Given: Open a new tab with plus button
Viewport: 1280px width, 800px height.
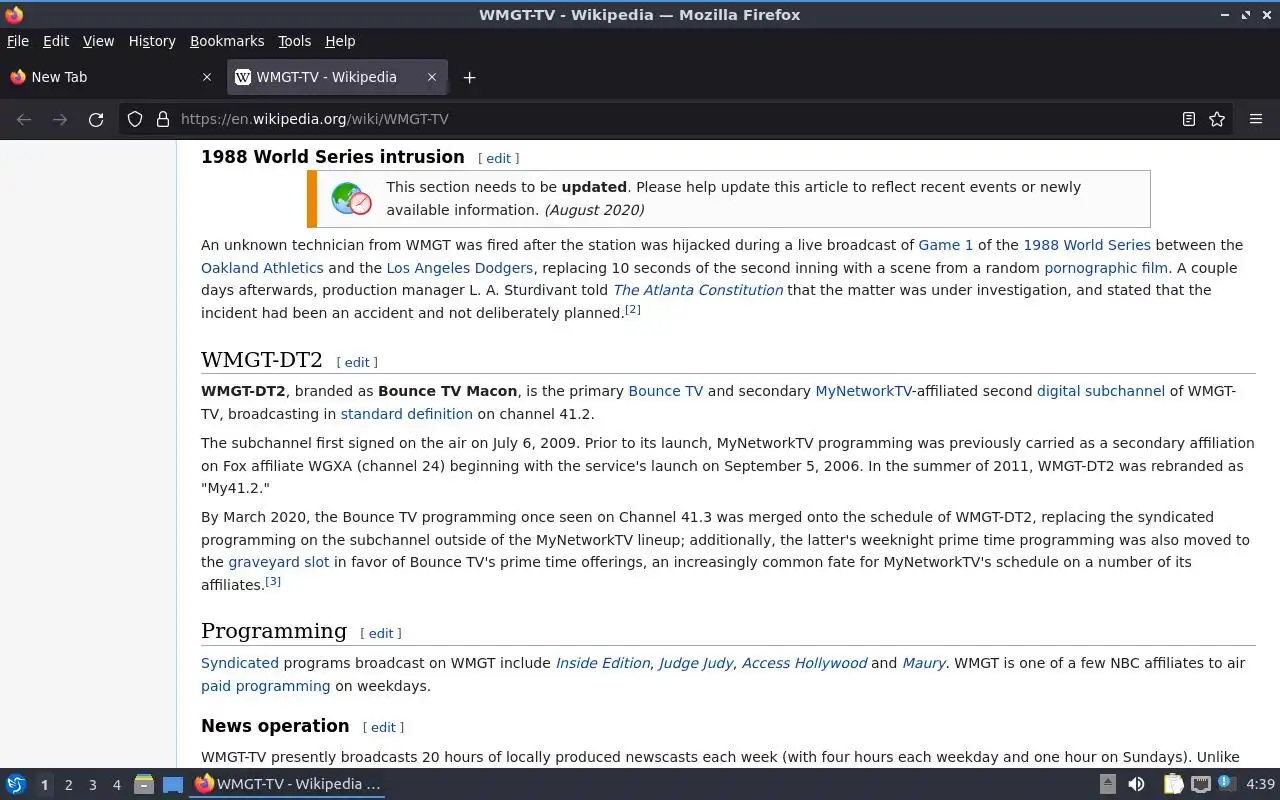Looking at the screenshot, I should (469, 77).
